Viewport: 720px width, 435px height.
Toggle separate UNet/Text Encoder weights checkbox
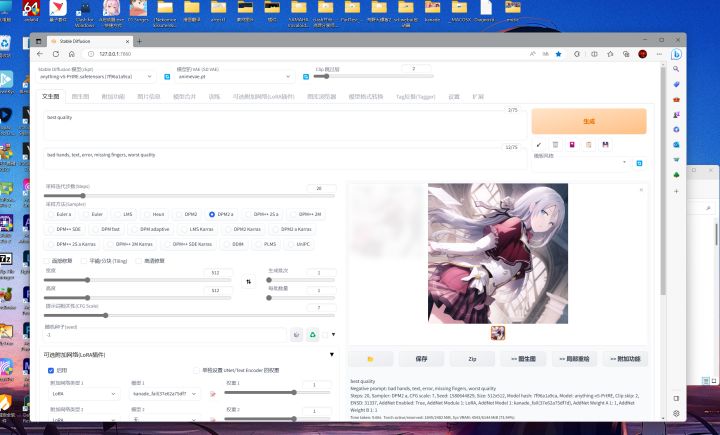197,370
